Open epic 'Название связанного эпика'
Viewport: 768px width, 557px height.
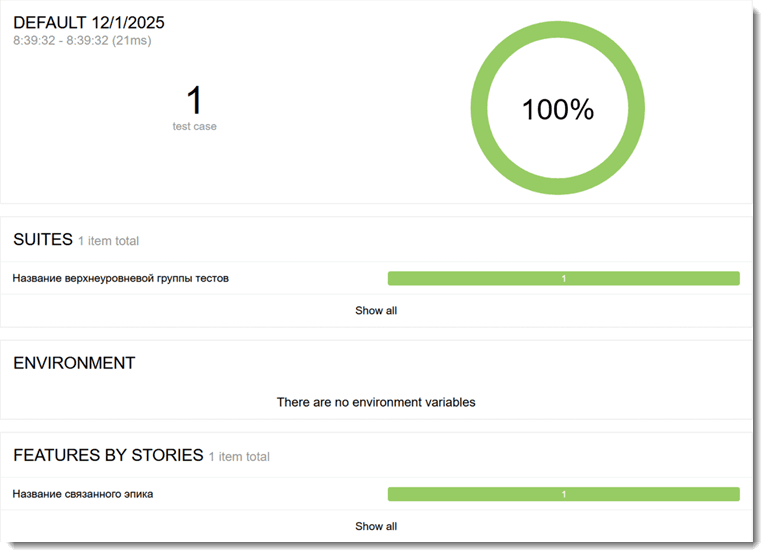coord(83,494)
